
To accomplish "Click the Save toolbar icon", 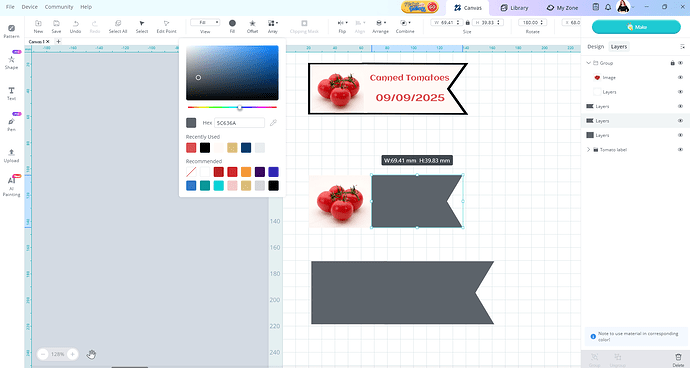I will pos(56,26).
